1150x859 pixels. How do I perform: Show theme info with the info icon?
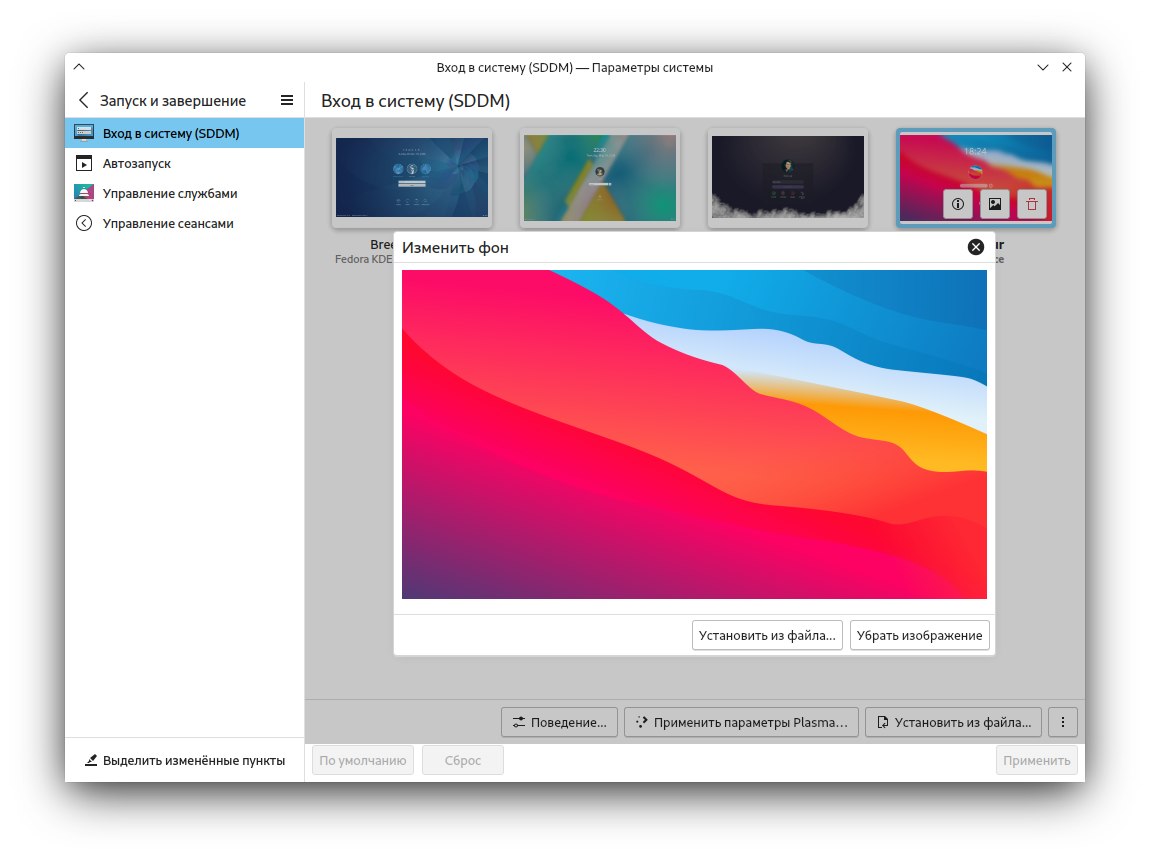[958, 205]
